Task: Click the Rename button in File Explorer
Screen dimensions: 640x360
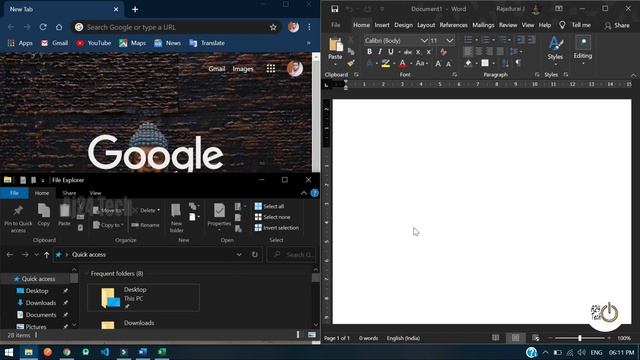Action: pyautogui.click(x=146, y=225)
